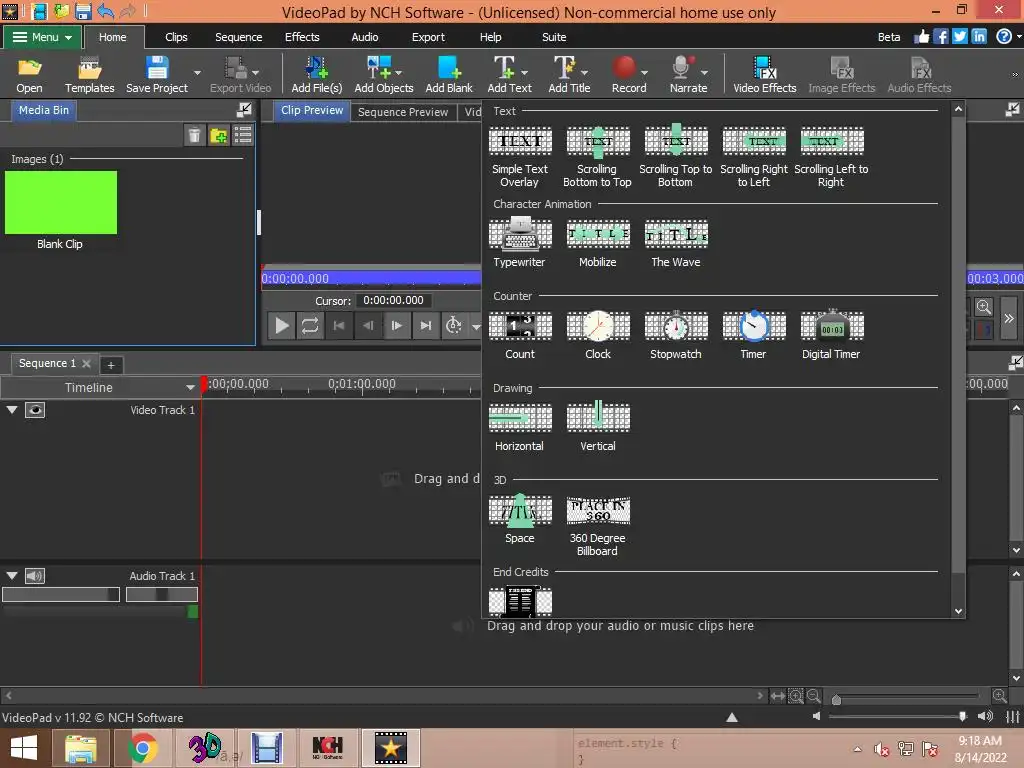Expand the Add Title dropdown arrow

point(584,72)
